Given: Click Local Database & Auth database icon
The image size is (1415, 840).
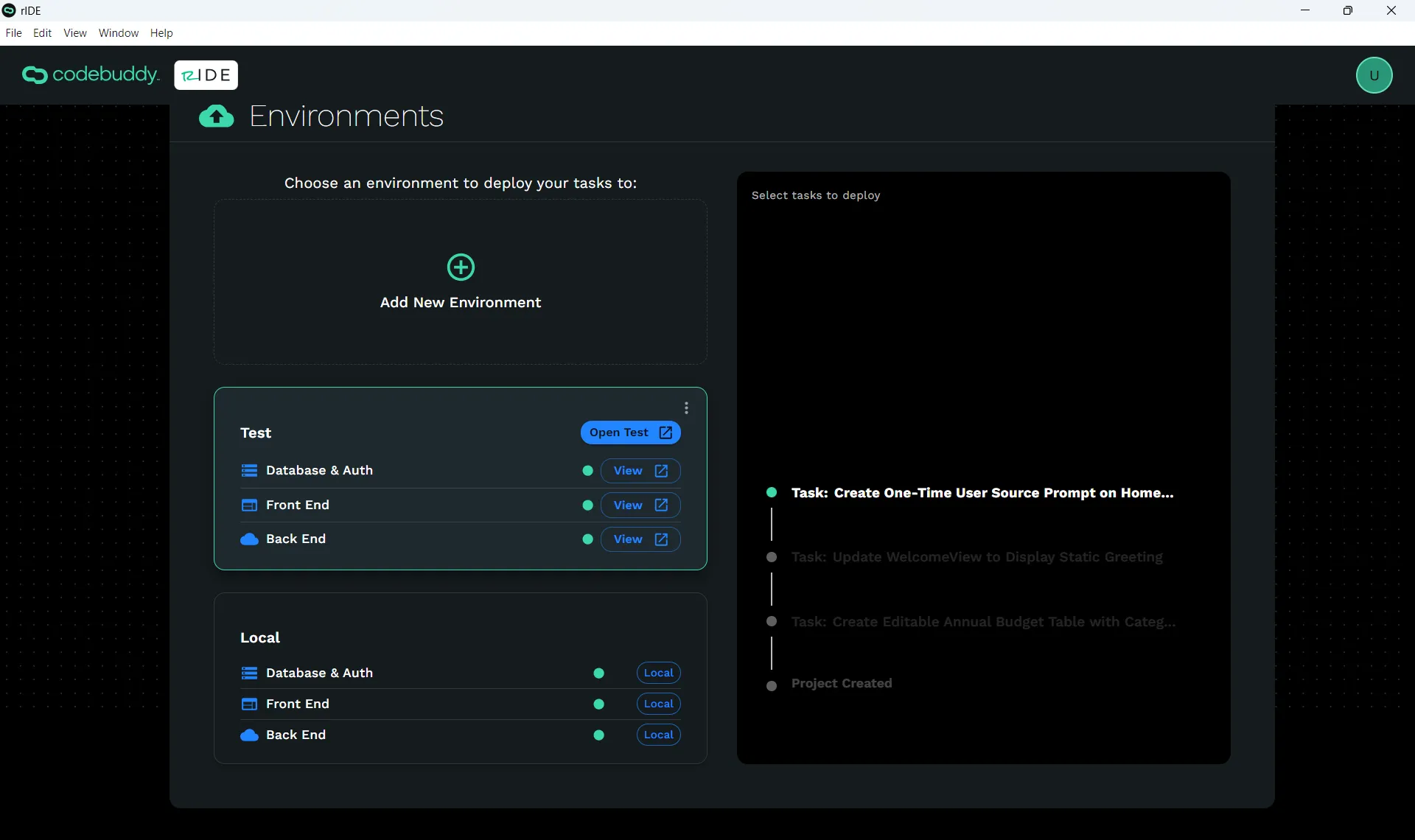Looking at the screenshot, I should (249, 673).
